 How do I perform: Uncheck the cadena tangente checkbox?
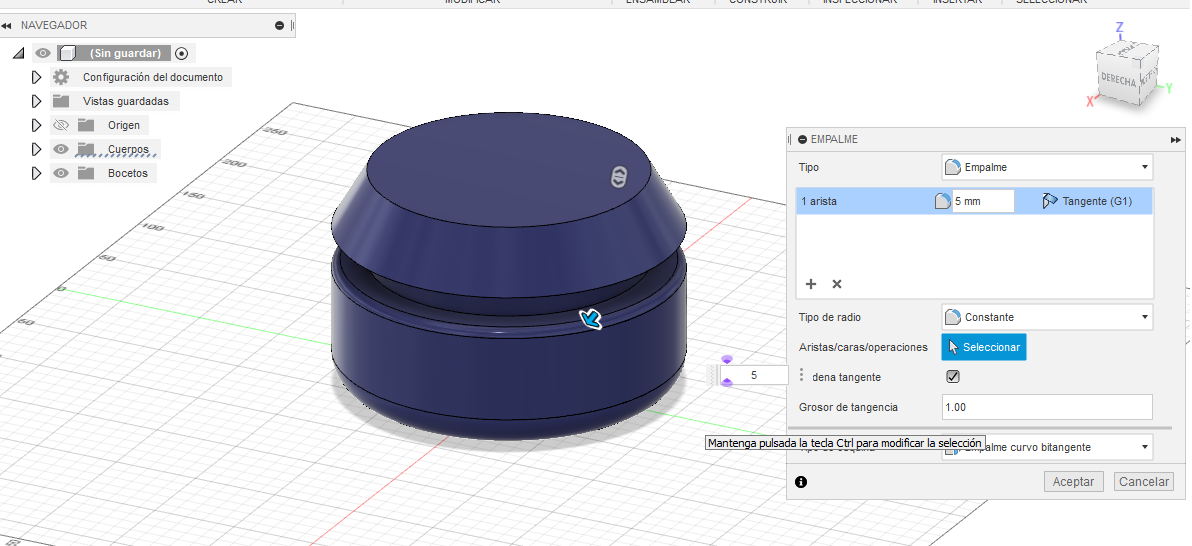(x=953, y=376)
